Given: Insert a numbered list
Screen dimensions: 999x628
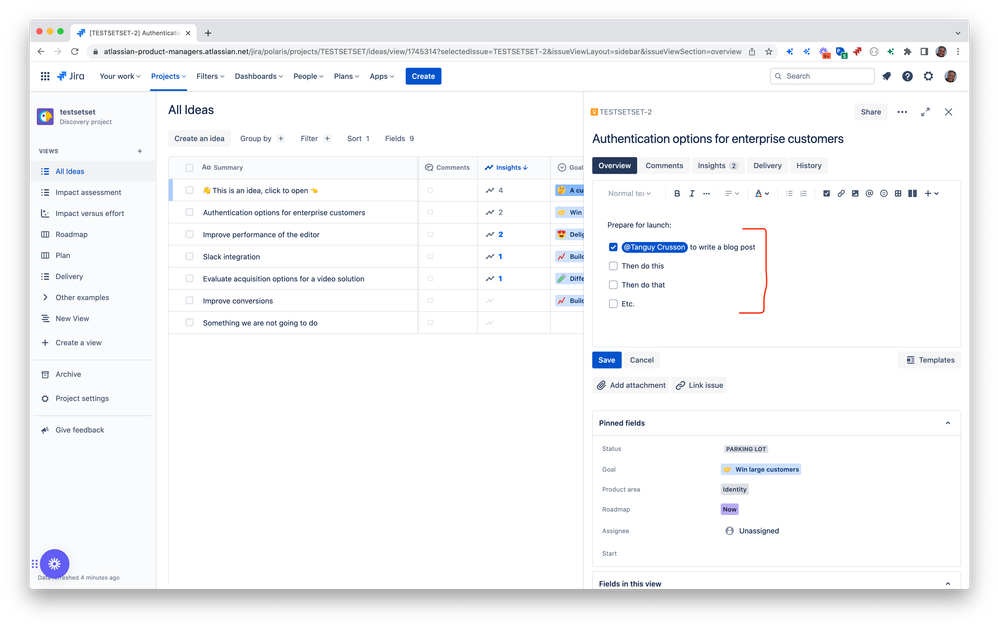Looking at the screenshot, I should coord(803,194).
